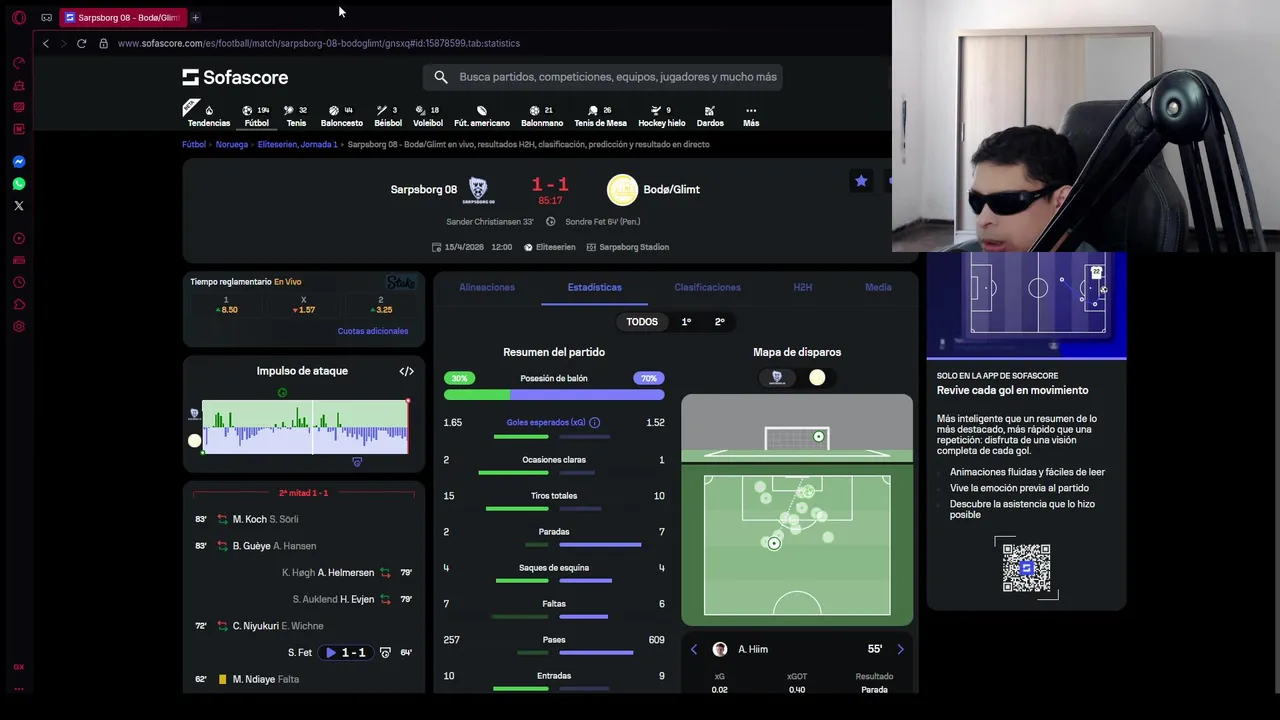Click the attack momentum graph
The width and height of the screenshot is (1280, 720).
pos(305,427)
